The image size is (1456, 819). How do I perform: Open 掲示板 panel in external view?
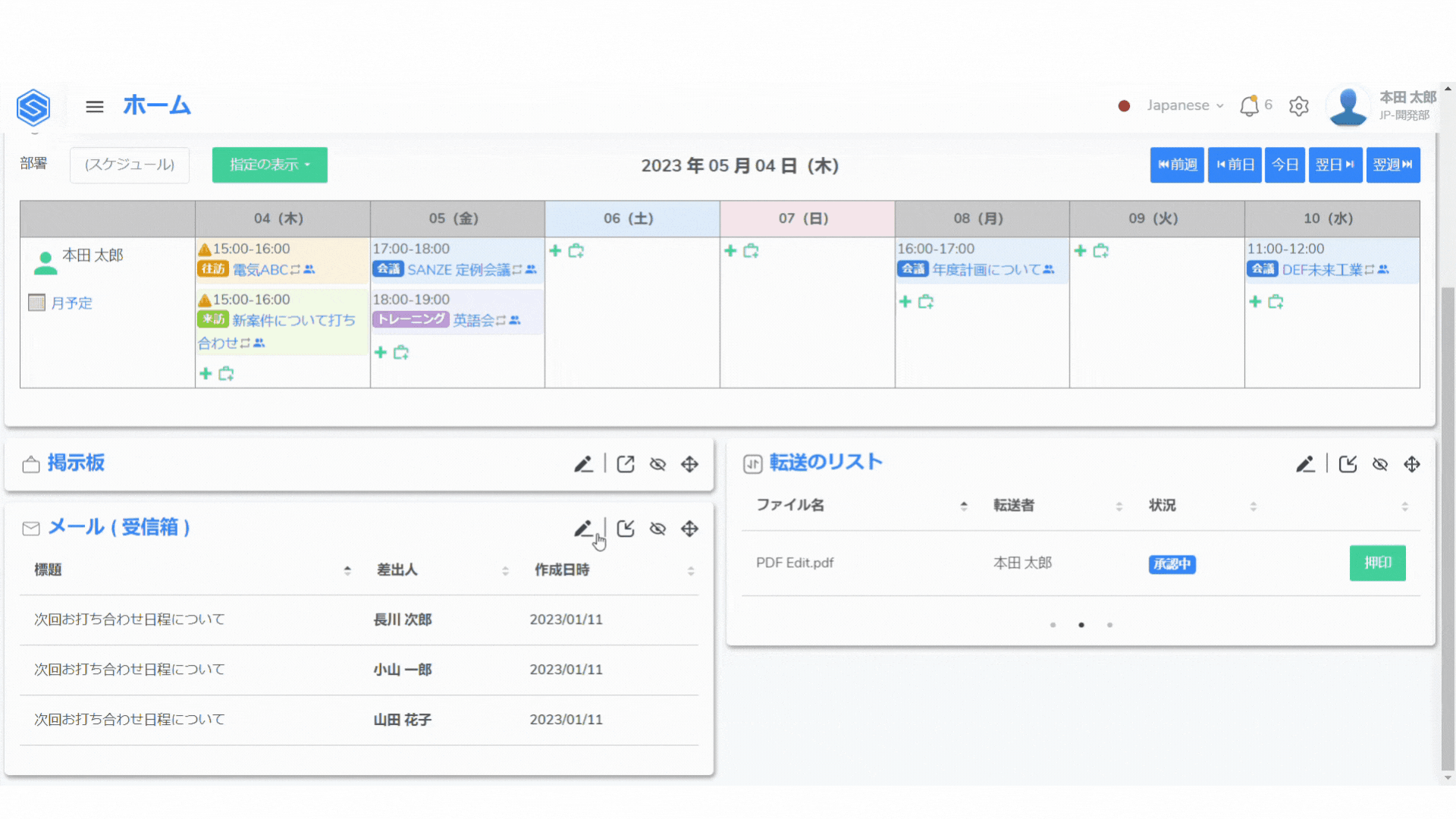(x=626, y=464)
